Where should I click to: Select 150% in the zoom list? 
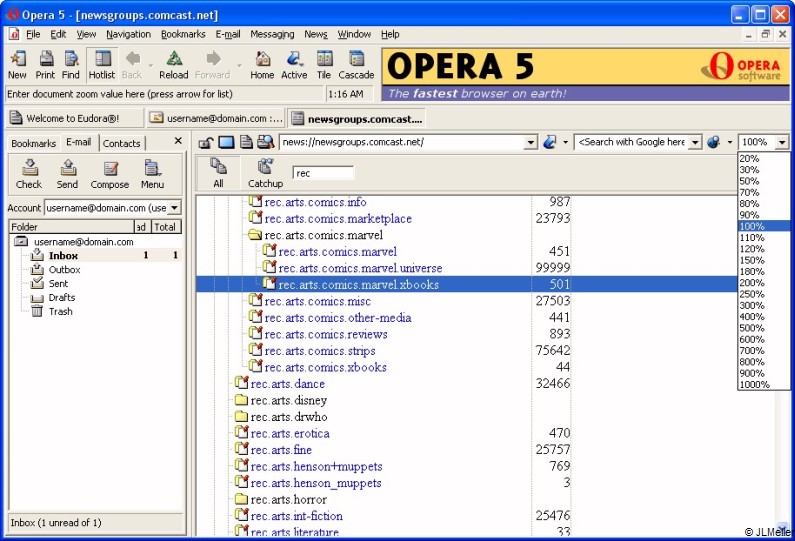pyautogui.click(x=764, y=260)
